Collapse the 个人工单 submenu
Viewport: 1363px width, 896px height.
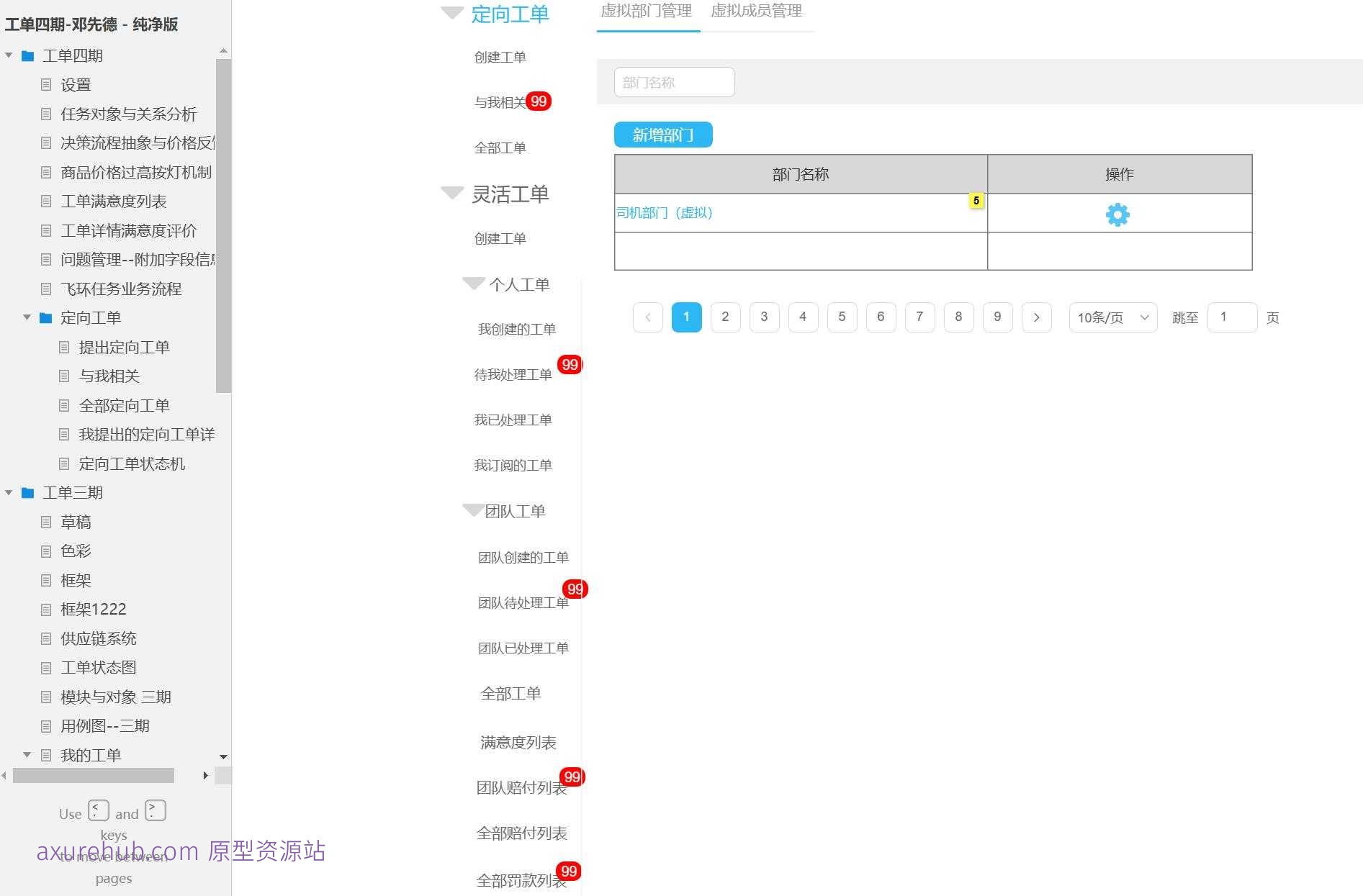coord(473,284)
